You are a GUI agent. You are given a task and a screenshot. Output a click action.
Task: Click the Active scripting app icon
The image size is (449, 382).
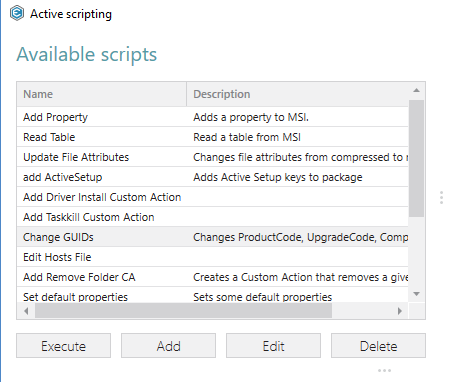pyautogui.click(x=17, y=14)
